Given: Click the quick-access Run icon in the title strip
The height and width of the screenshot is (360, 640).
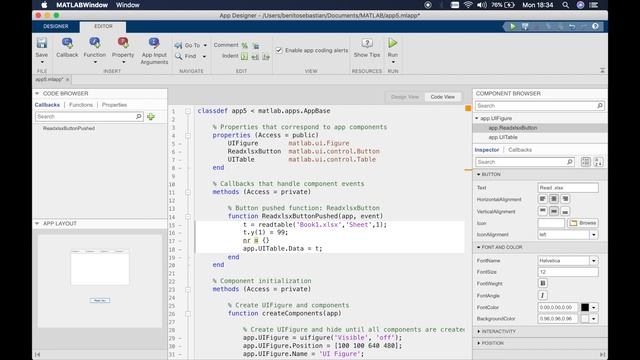Looking at the screenshot, I should [513, 26].
